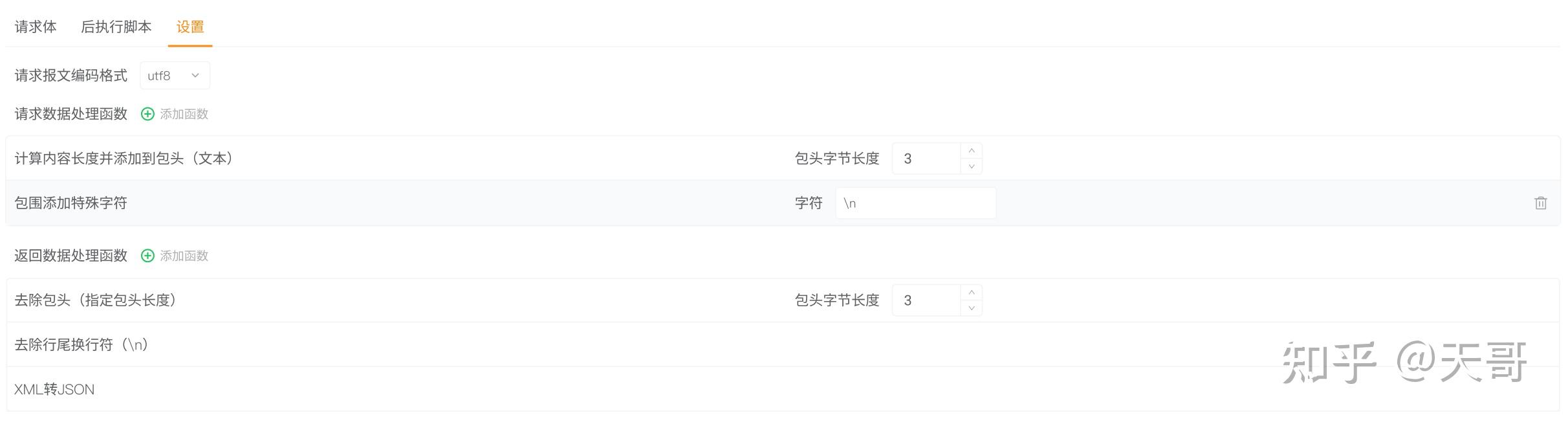Click the green add icon beside 返回数据处理函数
Image resolution: width=1568 pixels, height=426 pixels.
147,256
